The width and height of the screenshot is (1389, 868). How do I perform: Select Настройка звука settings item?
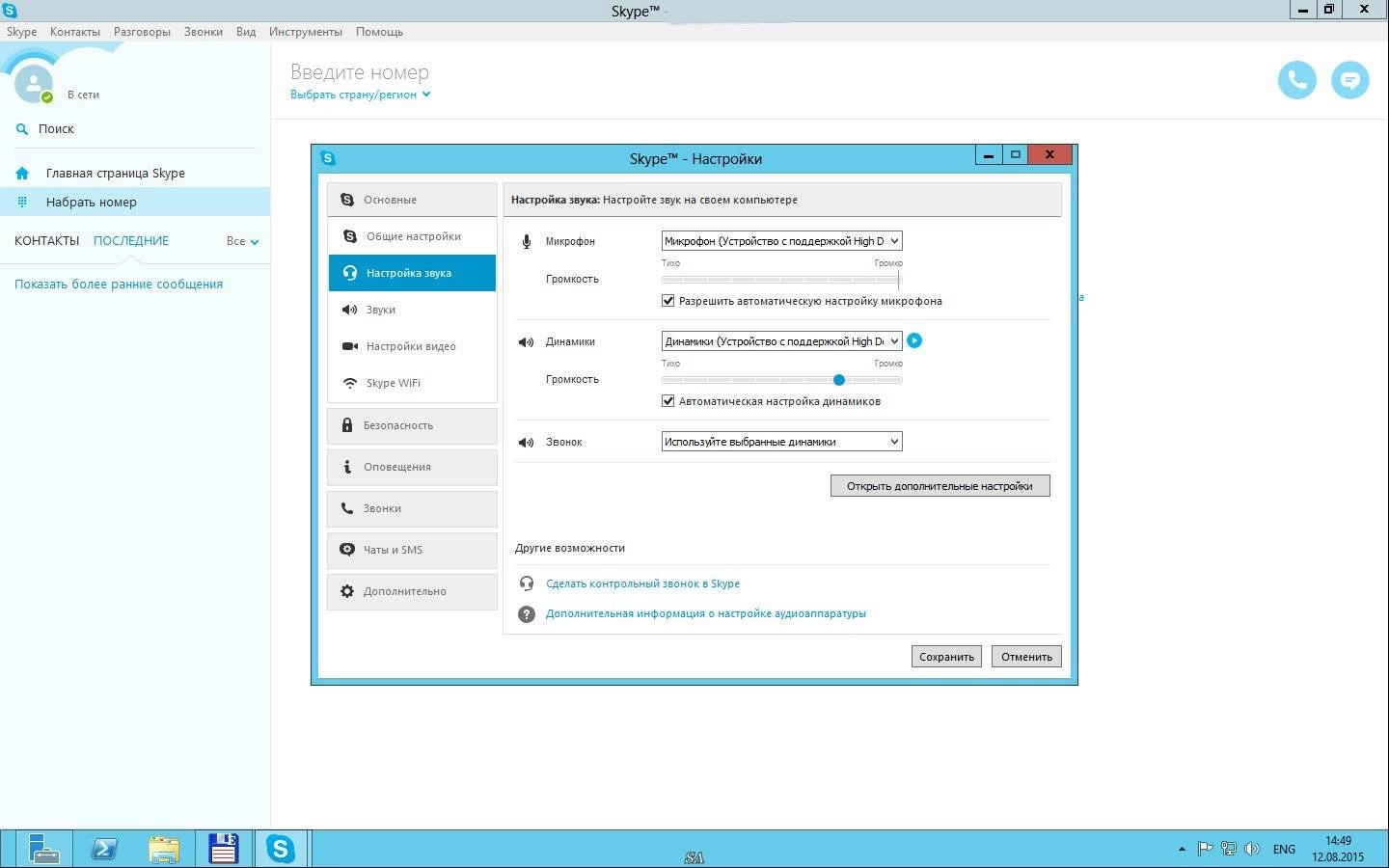click(412, 273)
